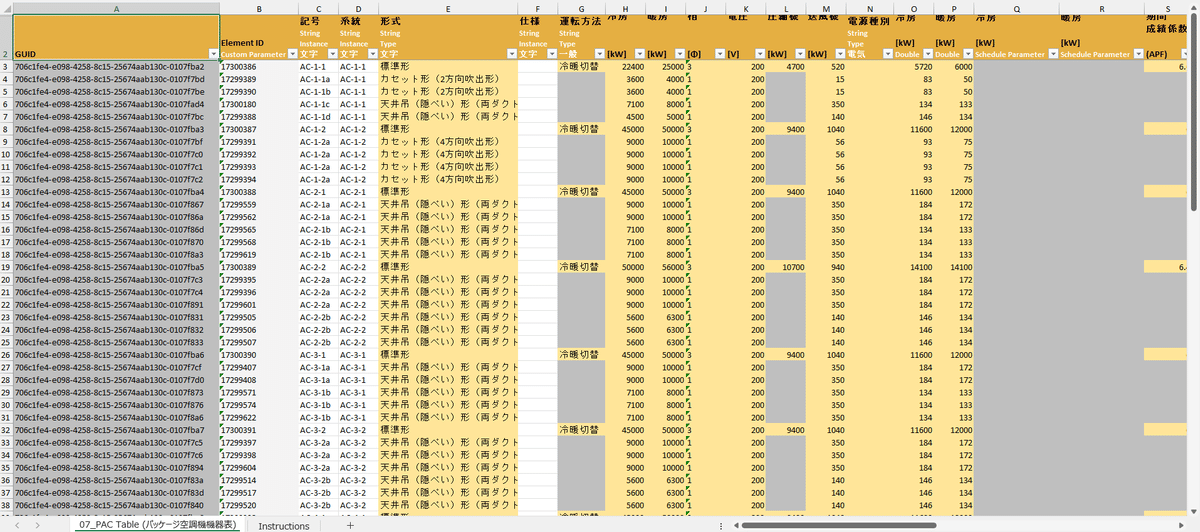Click the 520 value cell
The image size is (1200, 532).
coord(826,66)
